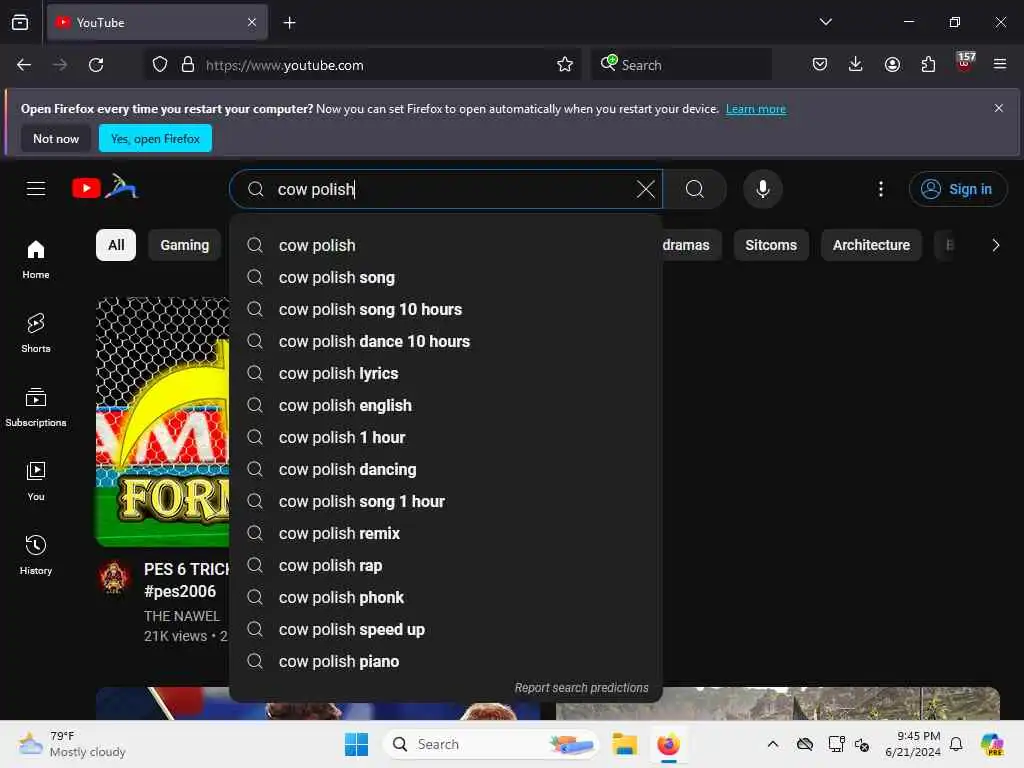Run the search with the magnifier button

pos(695,189)
